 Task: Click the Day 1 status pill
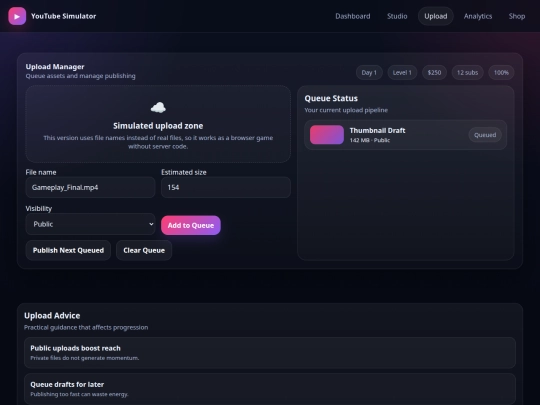coord(369,73)
